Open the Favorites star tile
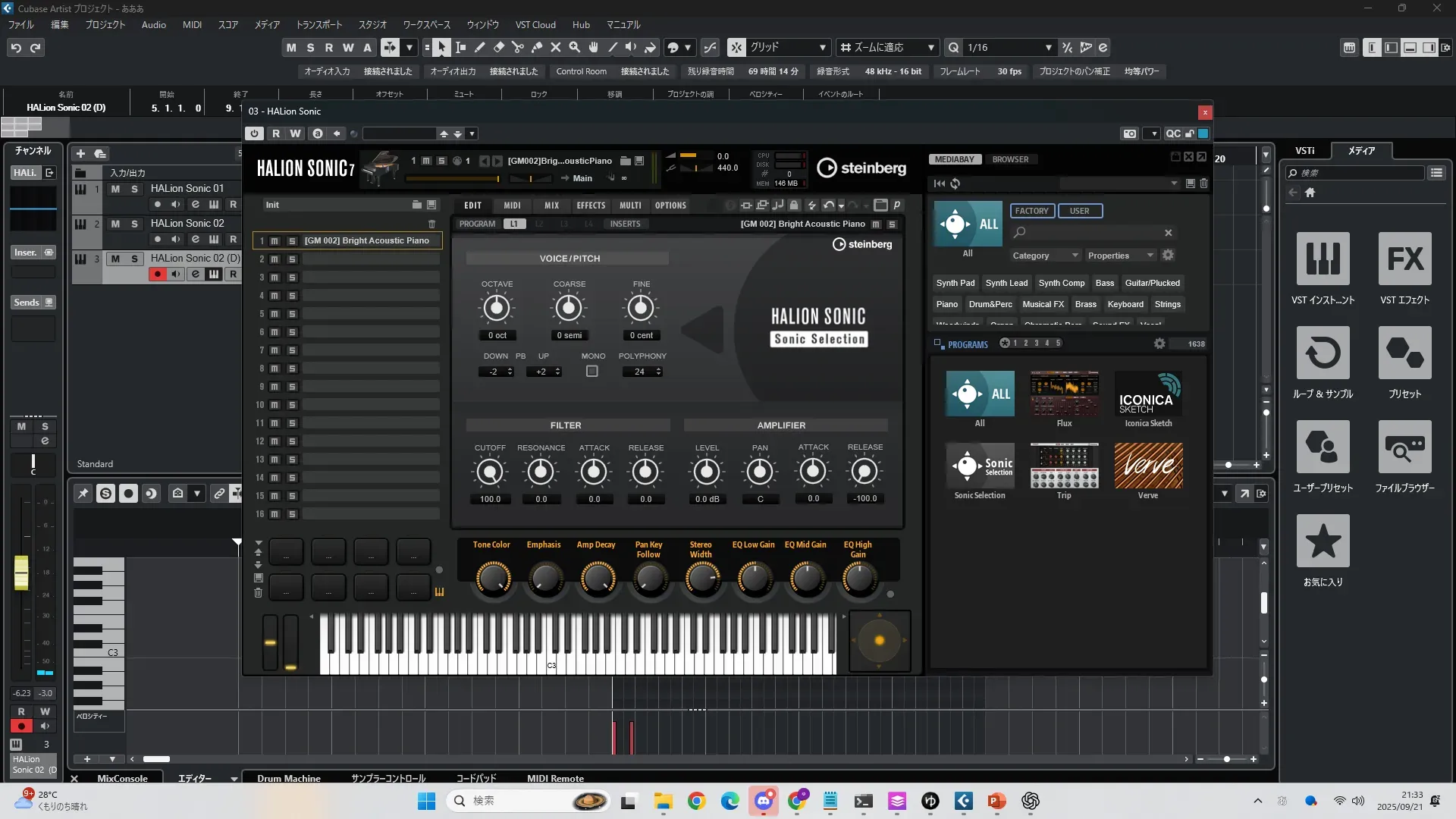 coord(1323,541)
